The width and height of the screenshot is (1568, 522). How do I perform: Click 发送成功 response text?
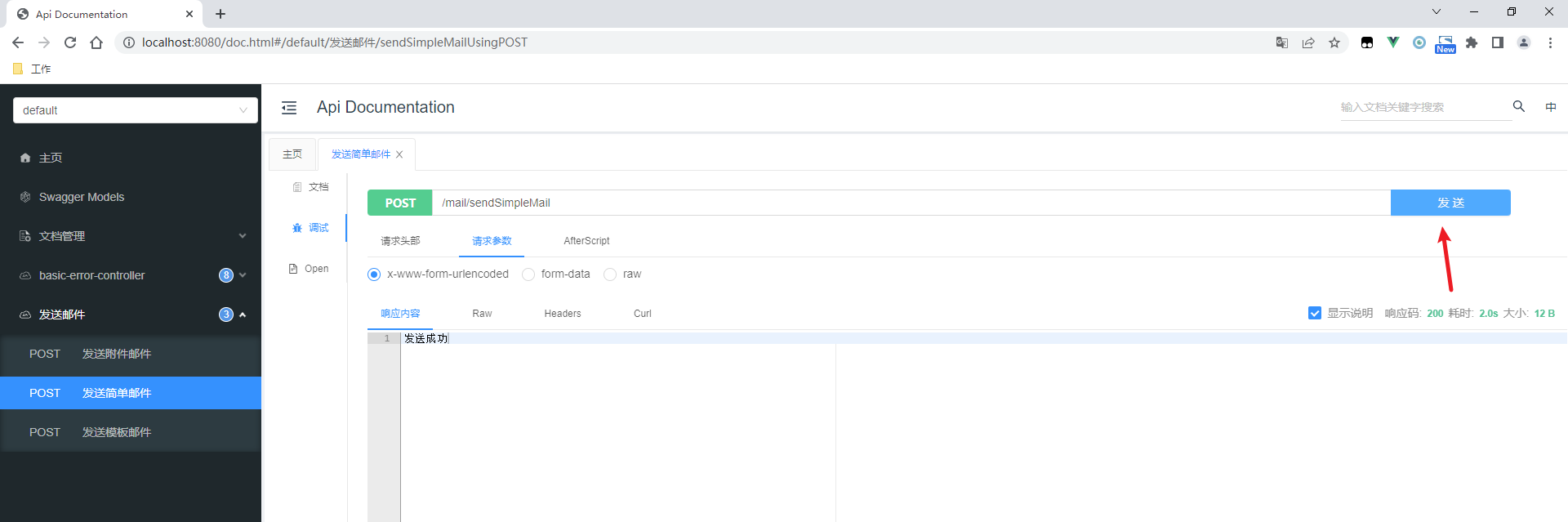(x=426, y=338)
